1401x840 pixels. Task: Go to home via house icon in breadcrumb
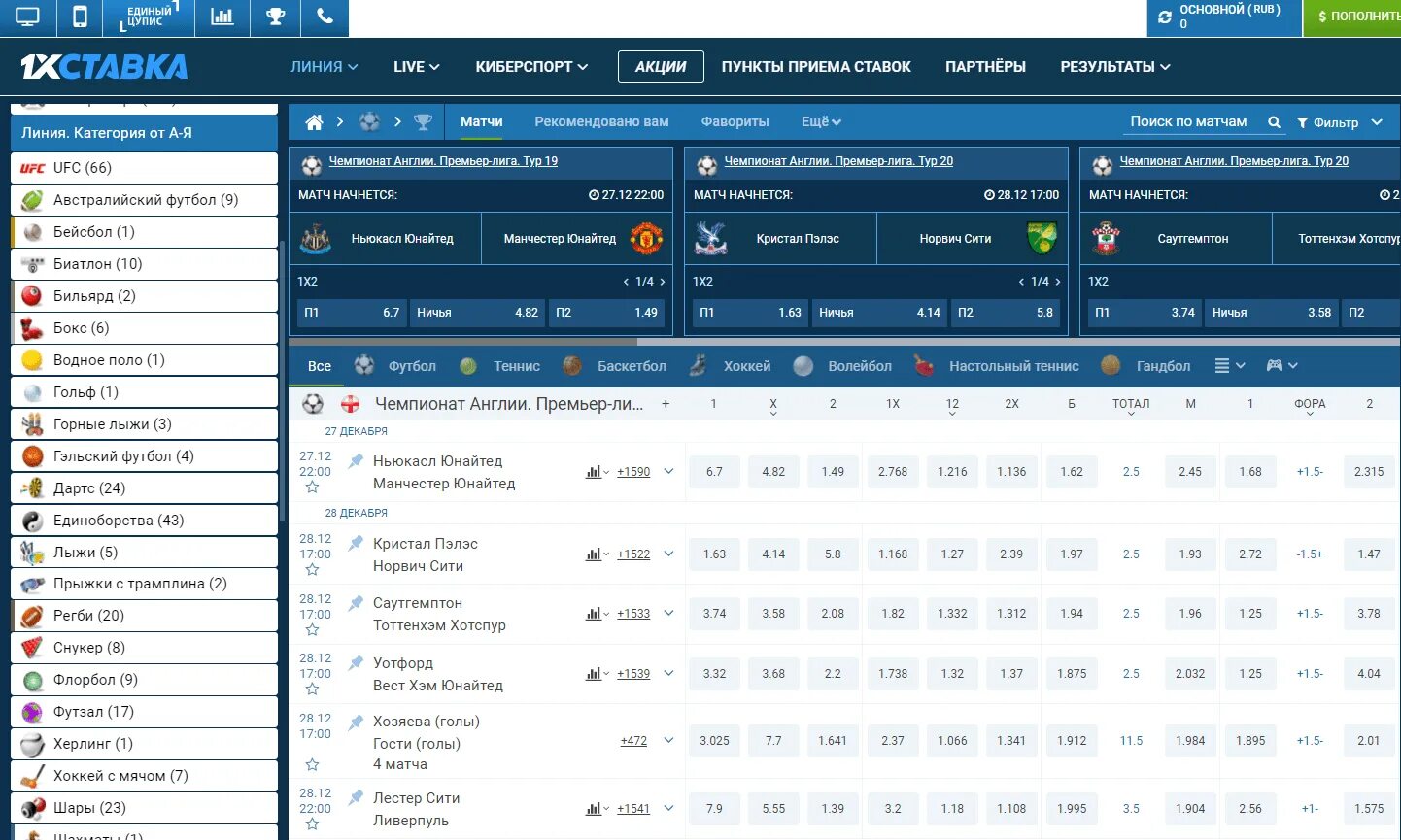[314, 122]
